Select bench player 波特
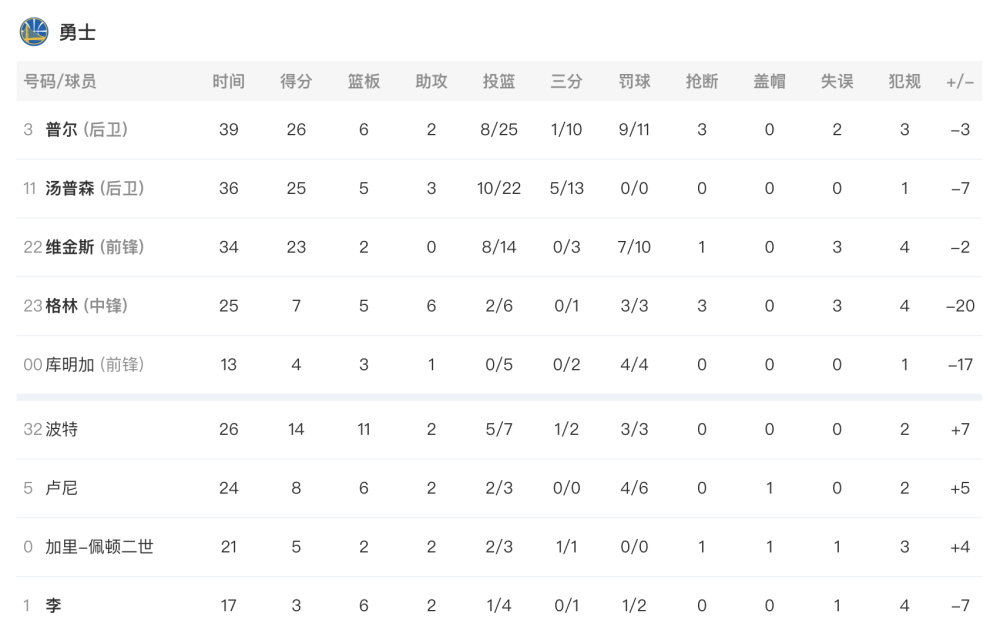Screen dimensions: 1000x630 [x=61, y=429]
